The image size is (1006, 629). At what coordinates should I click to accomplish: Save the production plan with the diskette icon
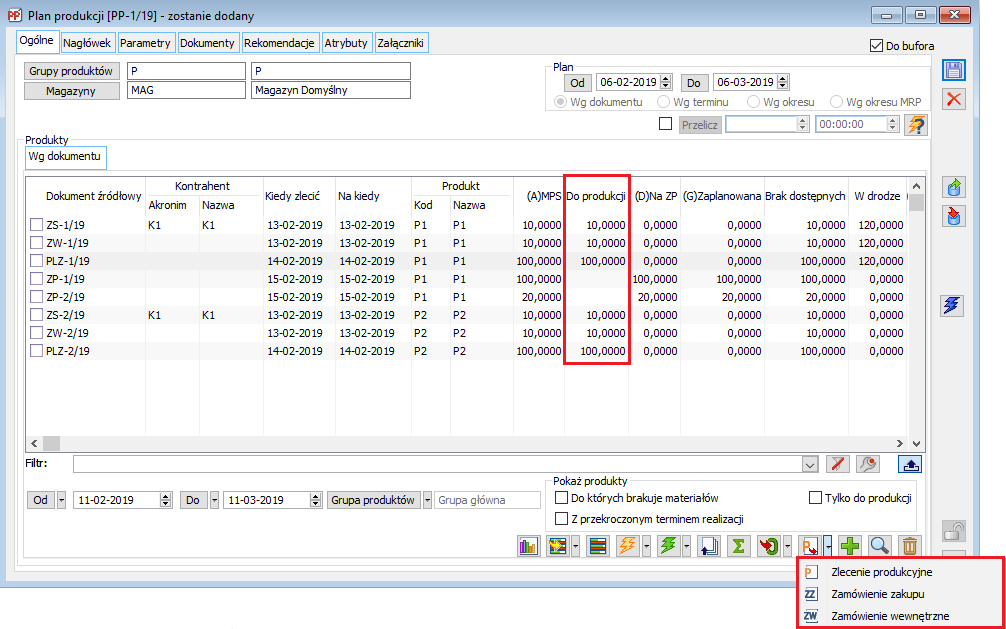pyautogui.click(x=954, y=70)
